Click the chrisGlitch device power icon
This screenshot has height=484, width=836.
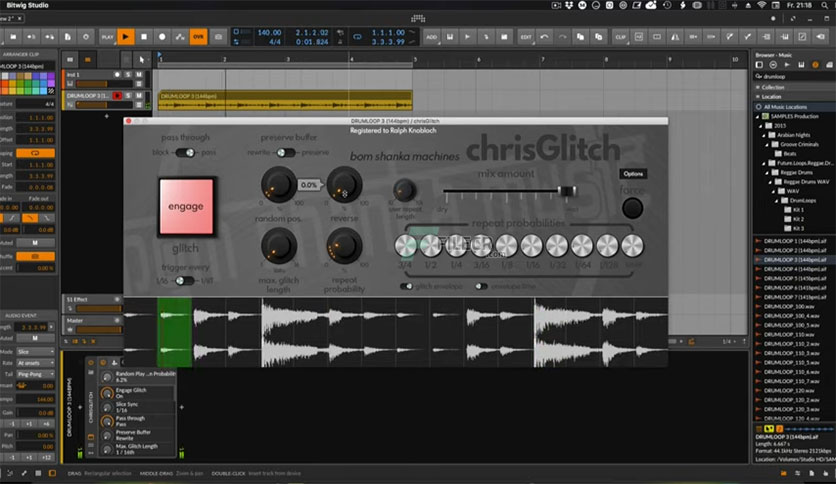pyautogui.click(x=91, y=362)
